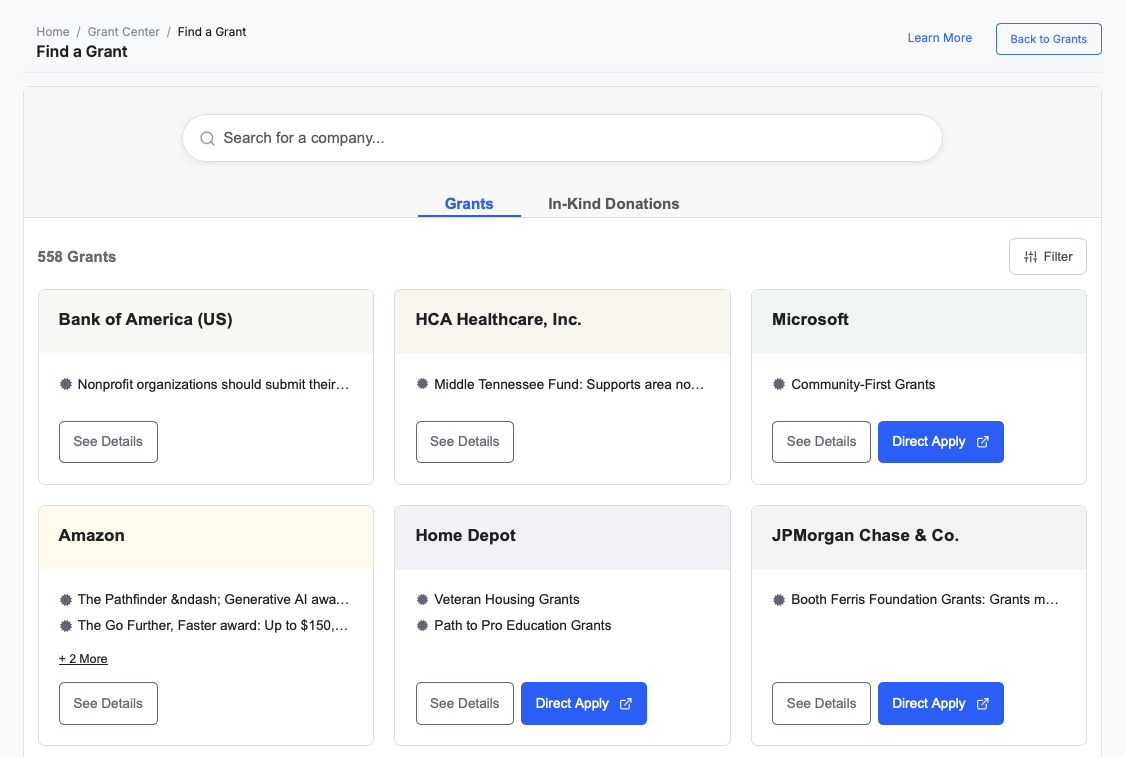1125x757 pixels.
Task: Click bullet icon beside Go Further, Faster award
Action: [65, 626]
